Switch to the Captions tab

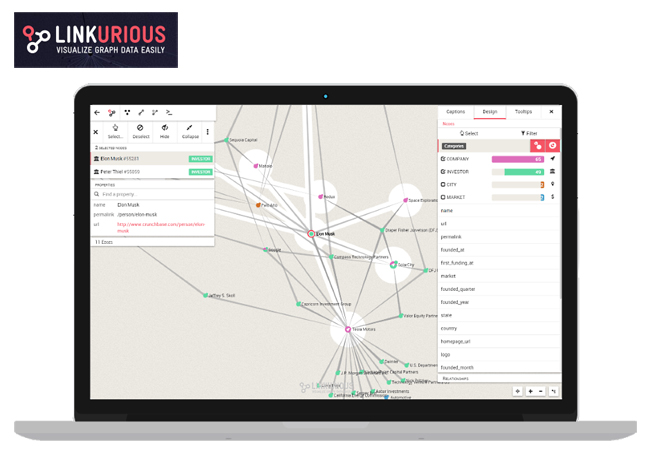pos(456,112)
